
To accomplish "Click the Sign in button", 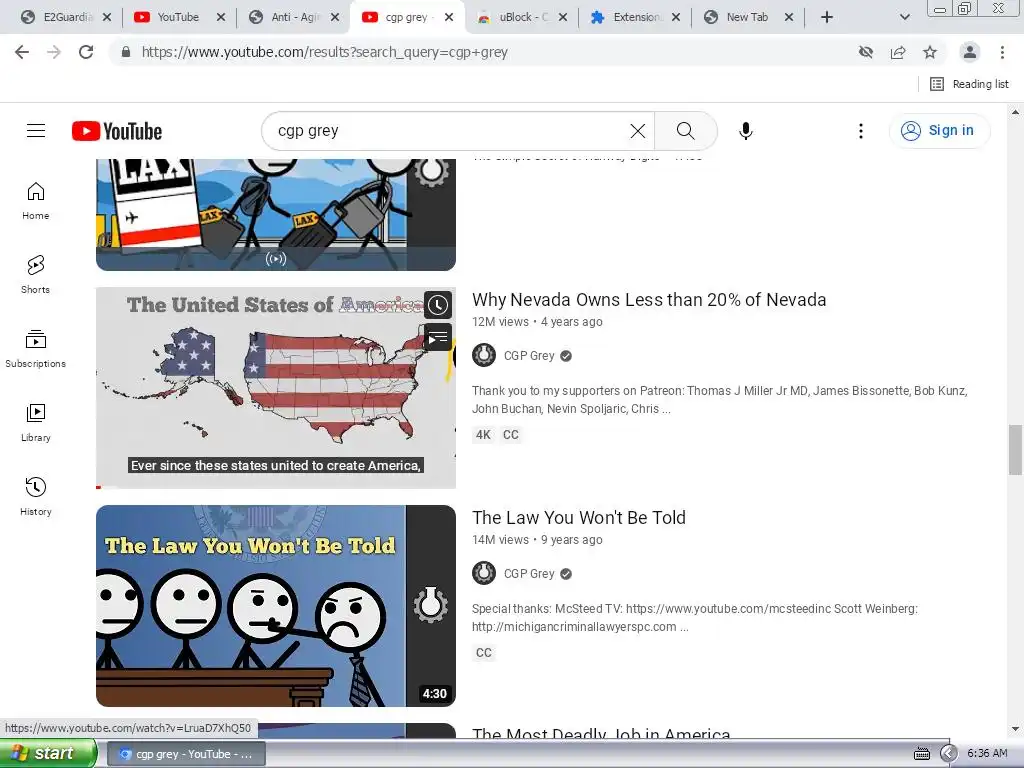I will tap(939, 131).
